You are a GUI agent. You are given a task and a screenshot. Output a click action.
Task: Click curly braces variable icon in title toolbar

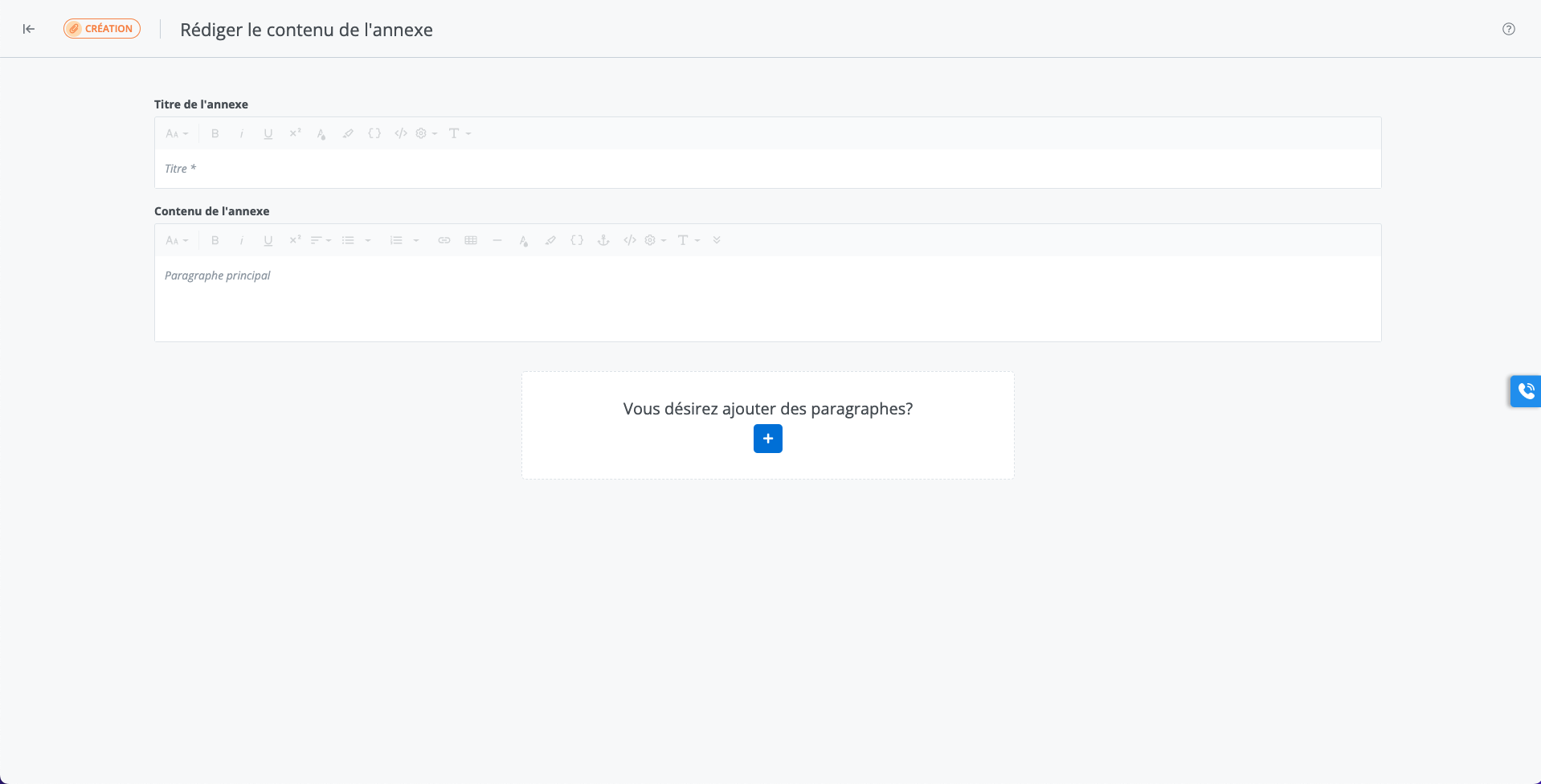(374, 133)
